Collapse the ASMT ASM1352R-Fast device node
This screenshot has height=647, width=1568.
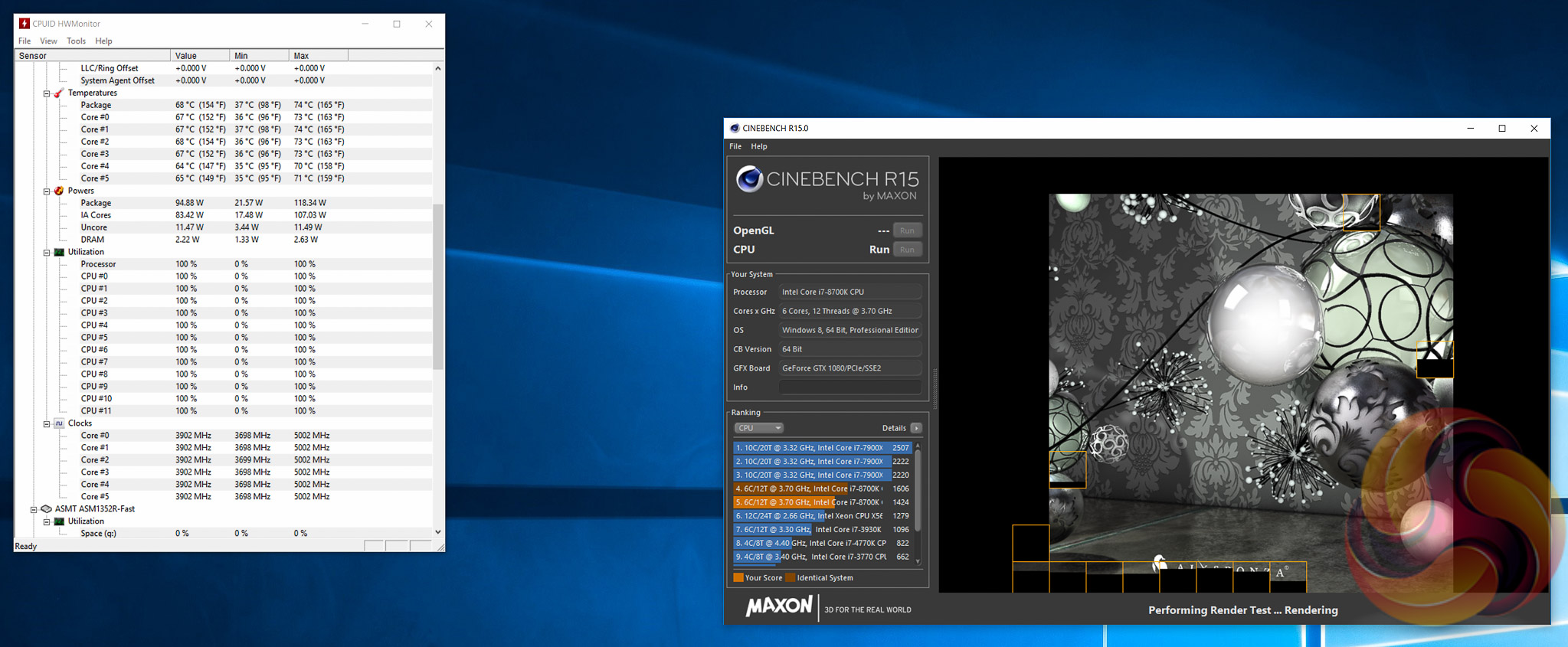click(x=34, y=509)
